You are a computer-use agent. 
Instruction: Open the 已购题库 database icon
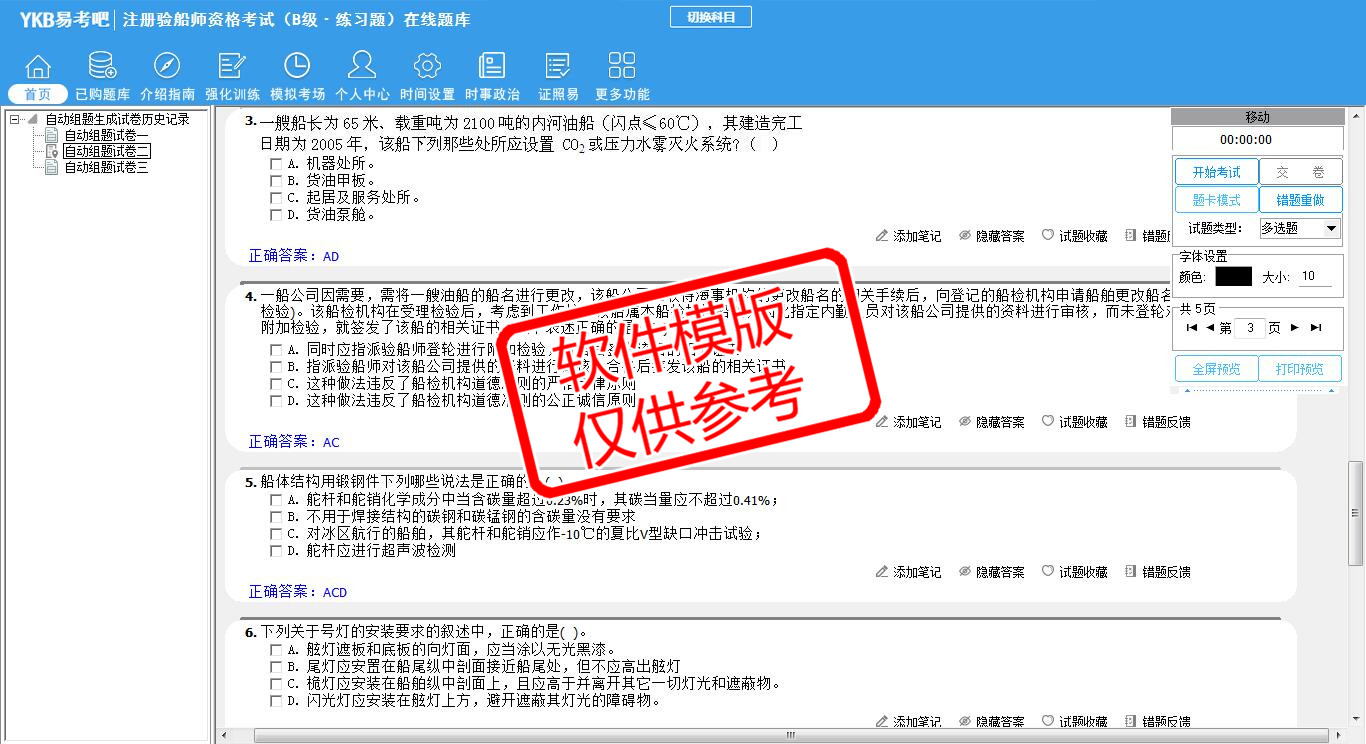coord(102,67)
